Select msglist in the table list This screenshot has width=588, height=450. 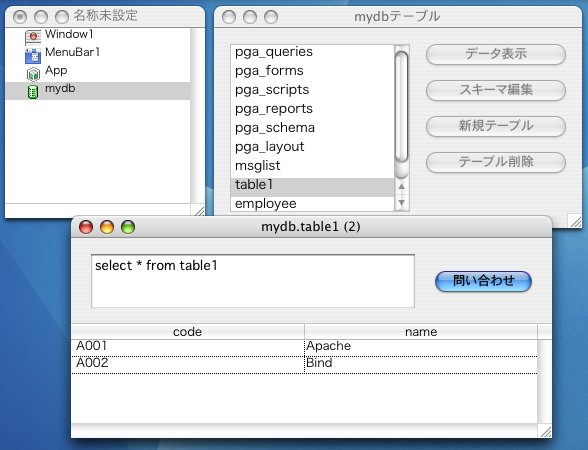(312, 166)
